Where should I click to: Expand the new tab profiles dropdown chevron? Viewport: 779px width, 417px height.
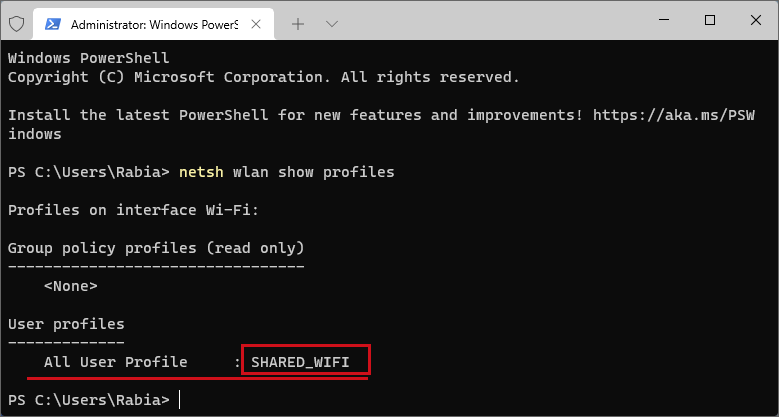point(331,24)
